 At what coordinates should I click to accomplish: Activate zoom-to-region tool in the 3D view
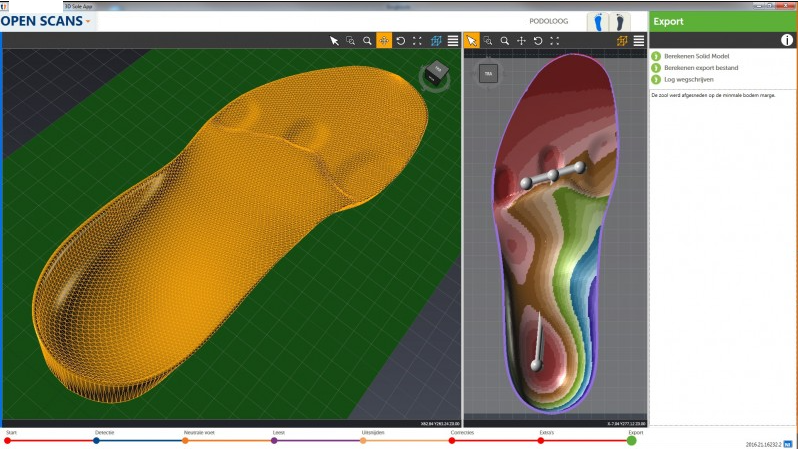point(350,41)
